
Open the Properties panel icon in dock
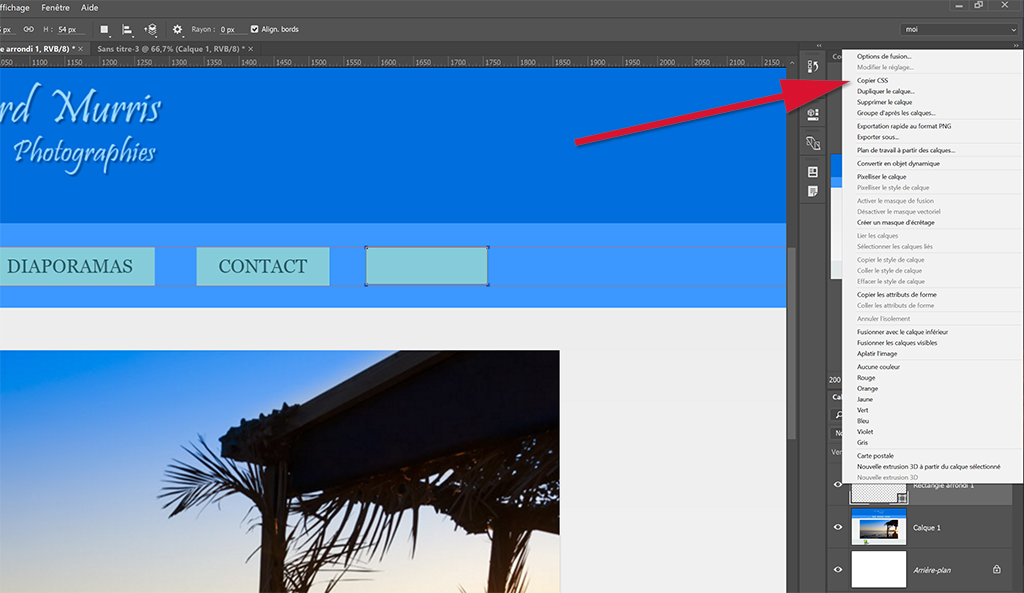pos(812,114)
